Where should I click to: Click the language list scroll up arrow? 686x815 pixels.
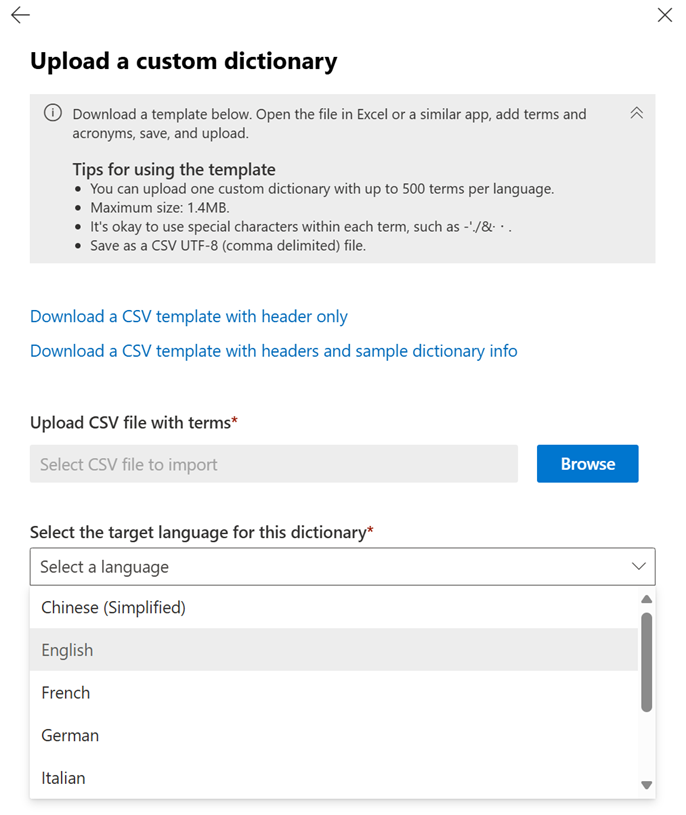click(x=646, y=599)
